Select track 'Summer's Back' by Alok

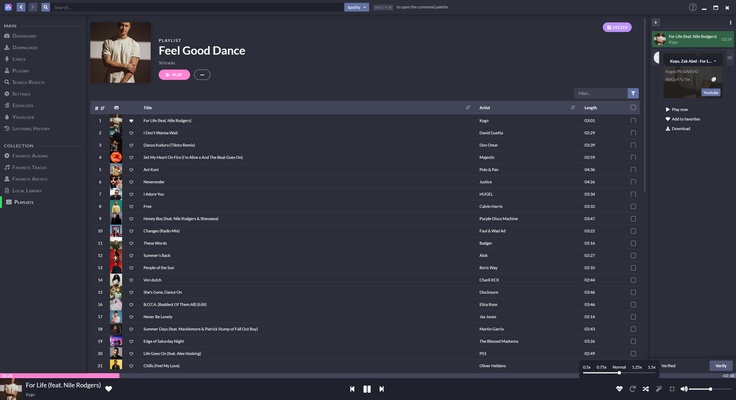point(157,255)
